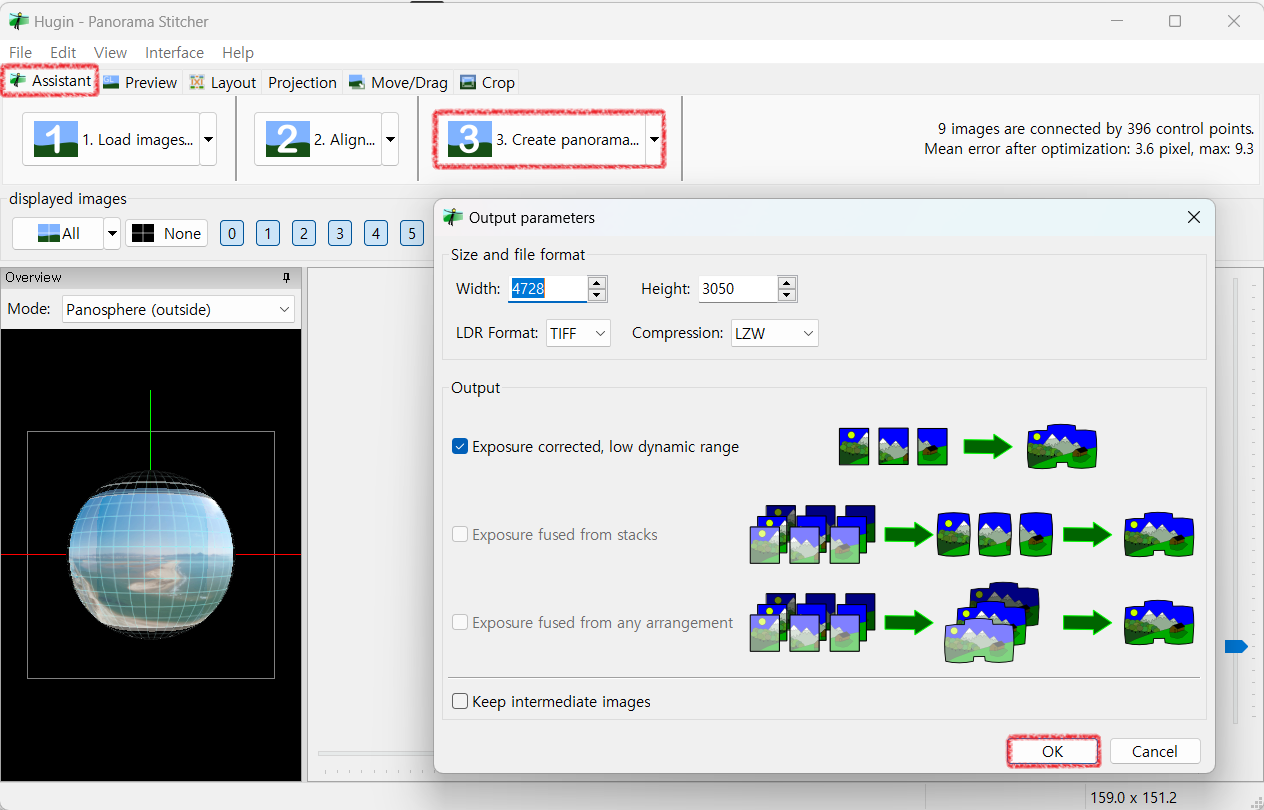Expand the Align dropdown arrow
Screen dimensions: 1264x810
point(390,139)
